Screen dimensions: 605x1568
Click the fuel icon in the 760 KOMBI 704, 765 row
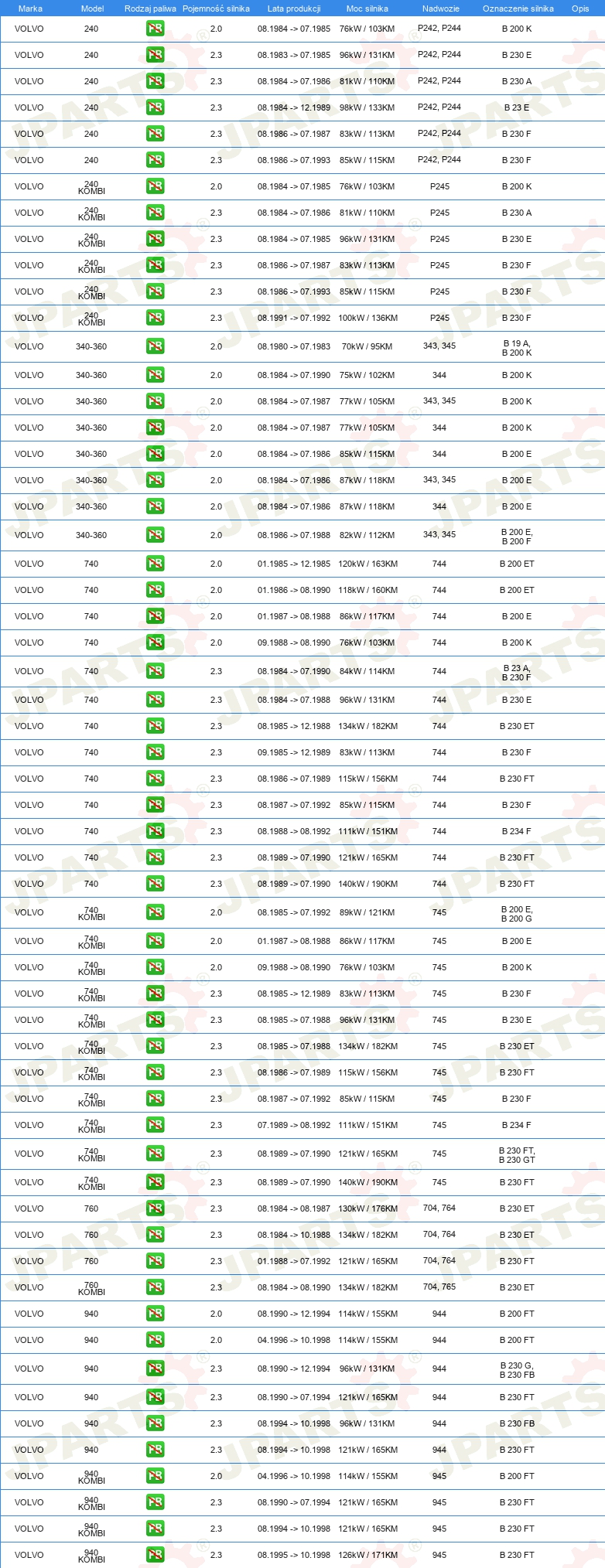click(155, 1287)
